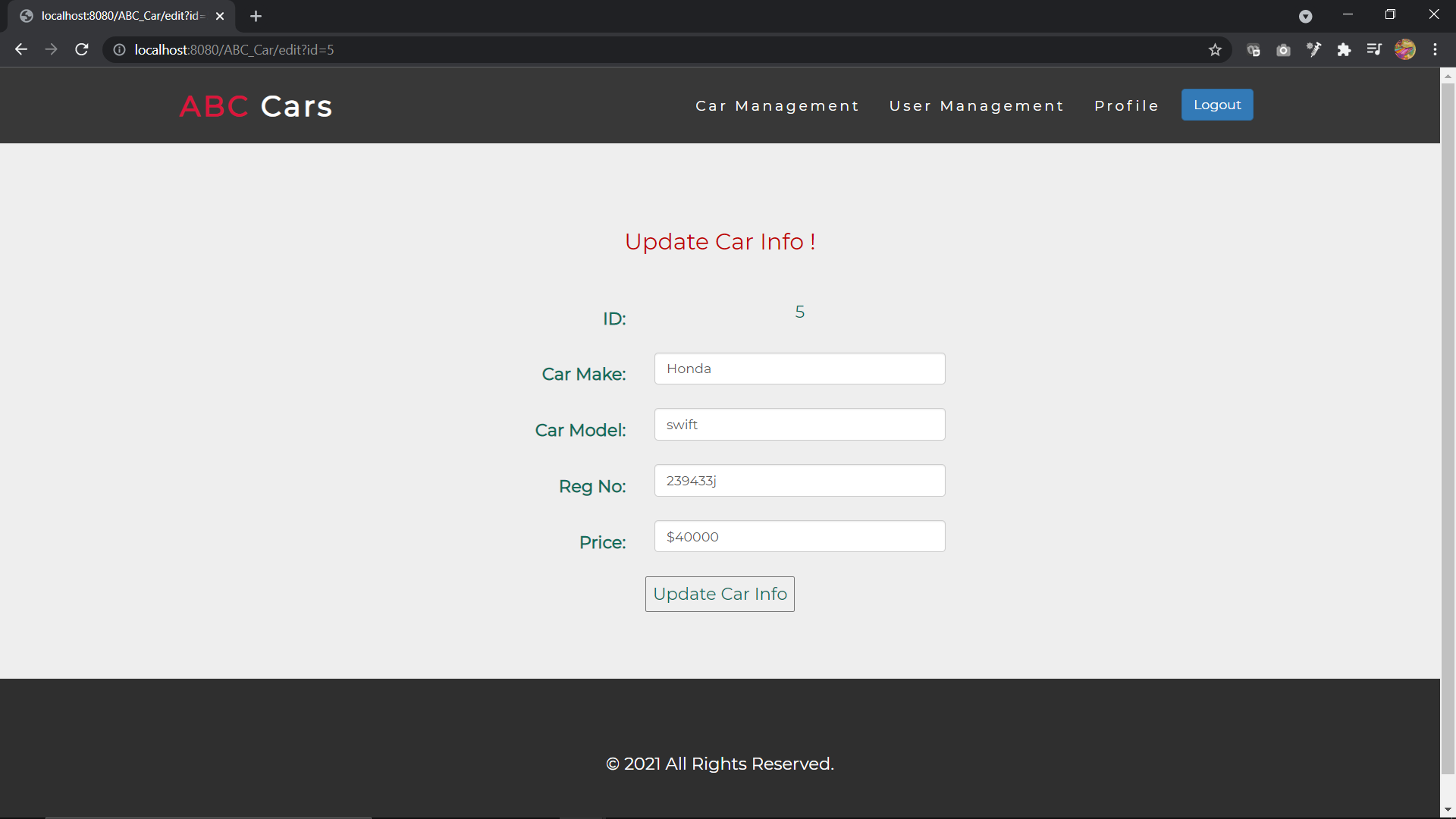
Task: Select the Car Make input containing Honda
Action: (799, 369)
